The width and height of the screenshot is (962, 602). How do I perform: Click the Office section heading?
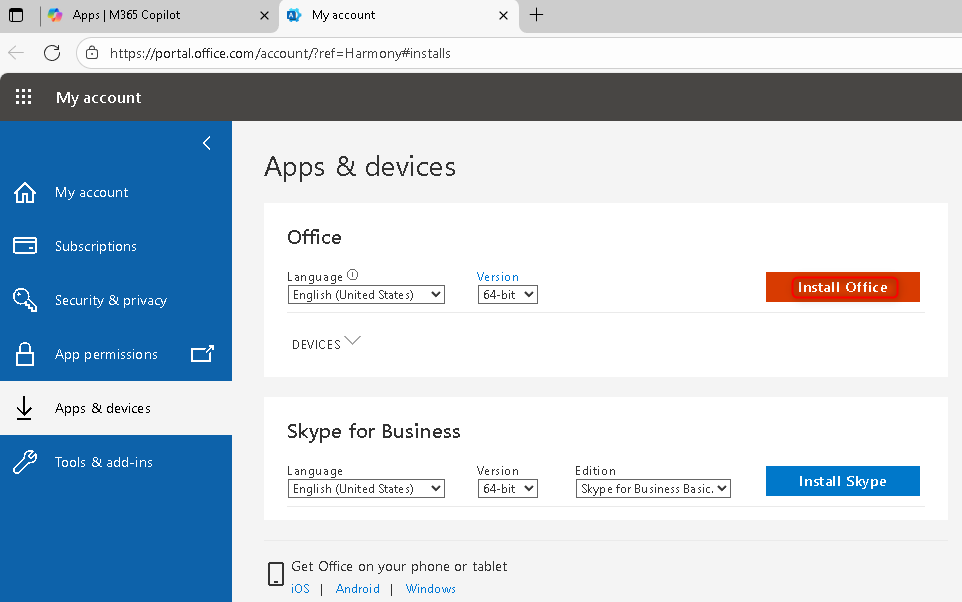point(314,237)
